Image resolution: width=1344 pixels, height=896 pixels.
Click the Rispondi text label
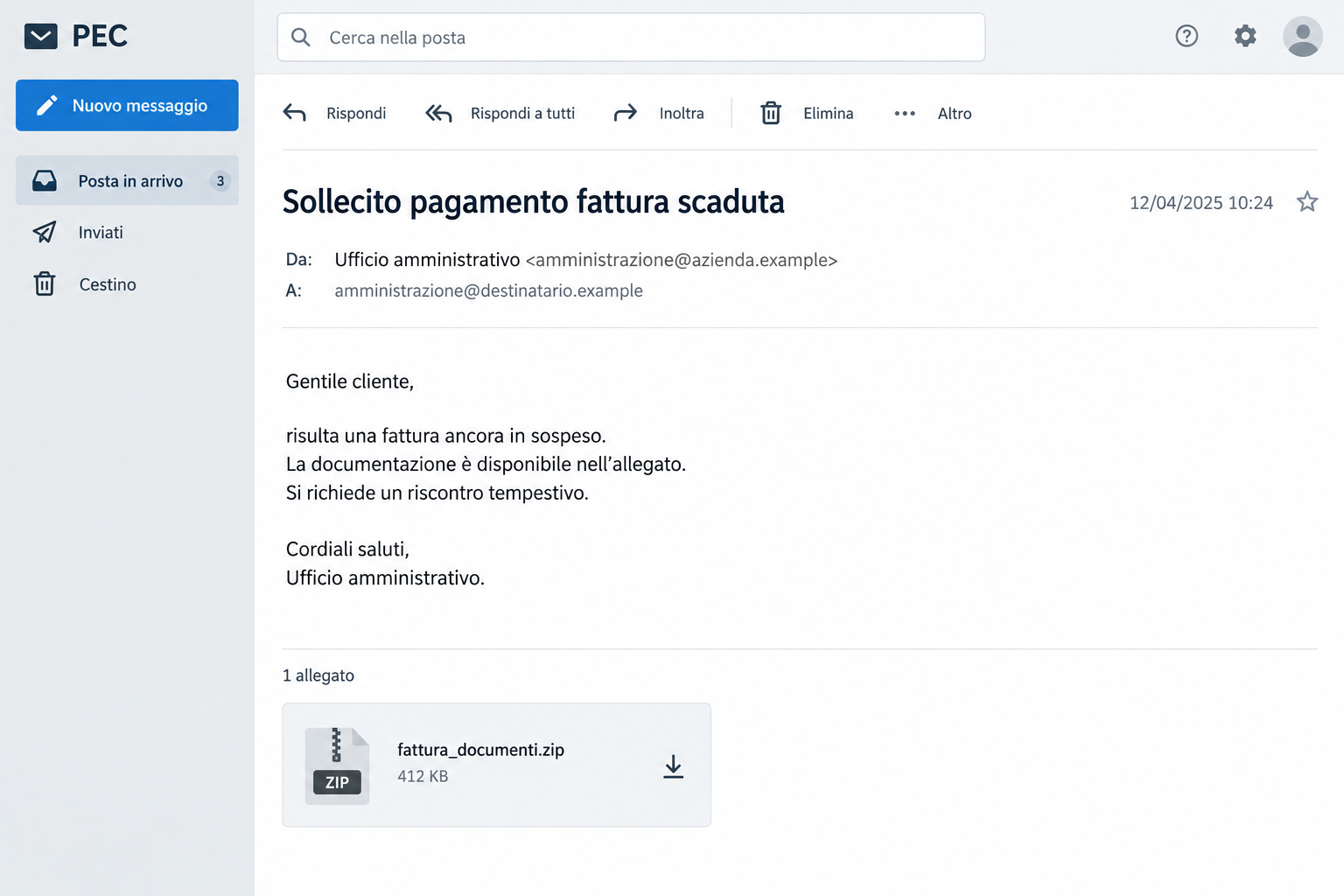[x=356, y=114]
